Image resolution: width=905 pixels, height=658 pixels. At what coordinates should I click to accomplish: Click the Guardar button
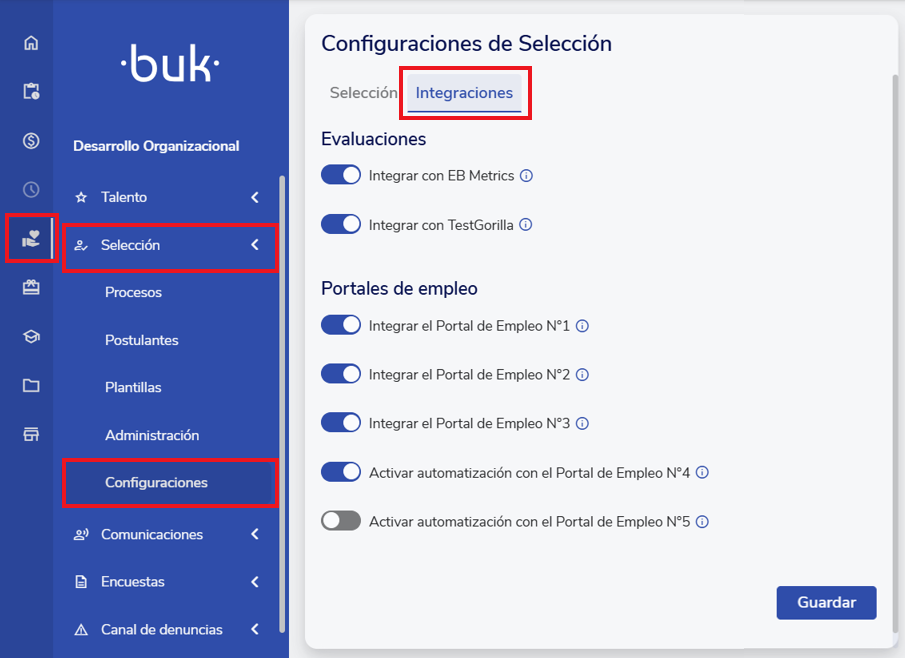point(826,603)
